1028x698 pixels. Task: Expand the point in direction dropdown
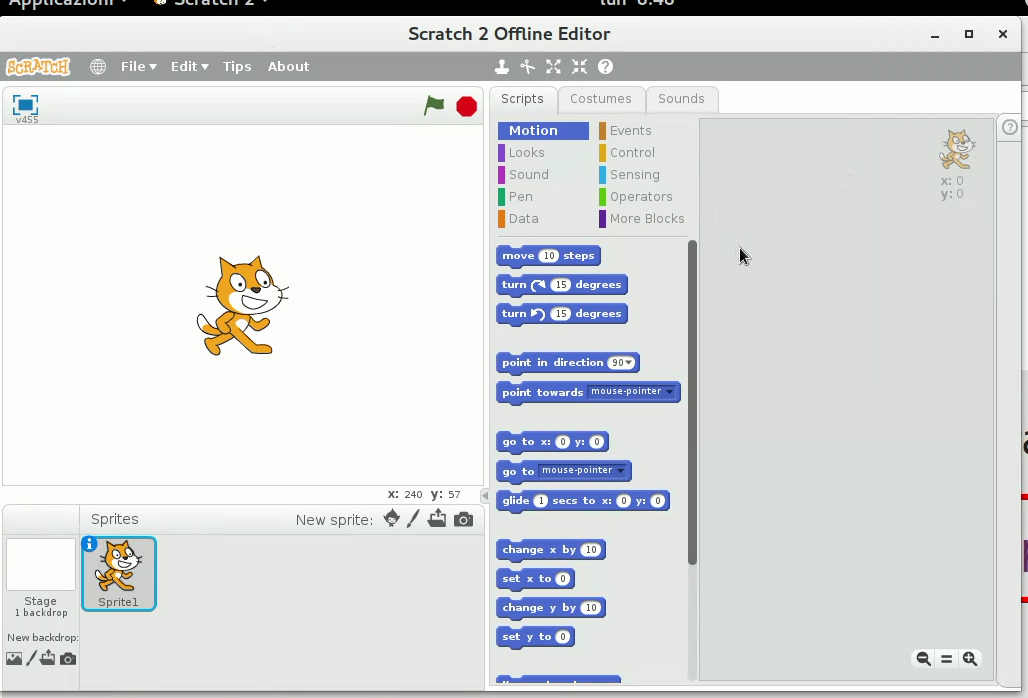point(629,363)
